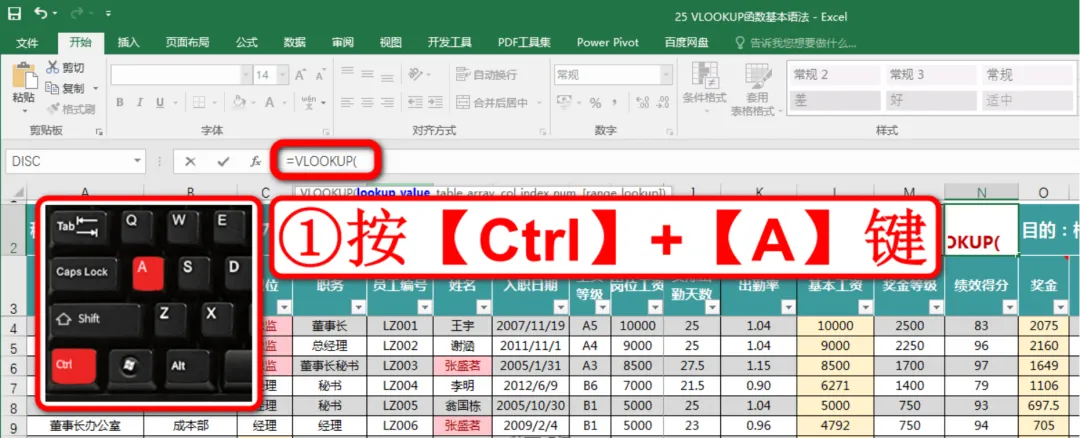Toggle 自动换行 wrap text
The height and width of the screenshot is (438, 1080).
(487, 74)
